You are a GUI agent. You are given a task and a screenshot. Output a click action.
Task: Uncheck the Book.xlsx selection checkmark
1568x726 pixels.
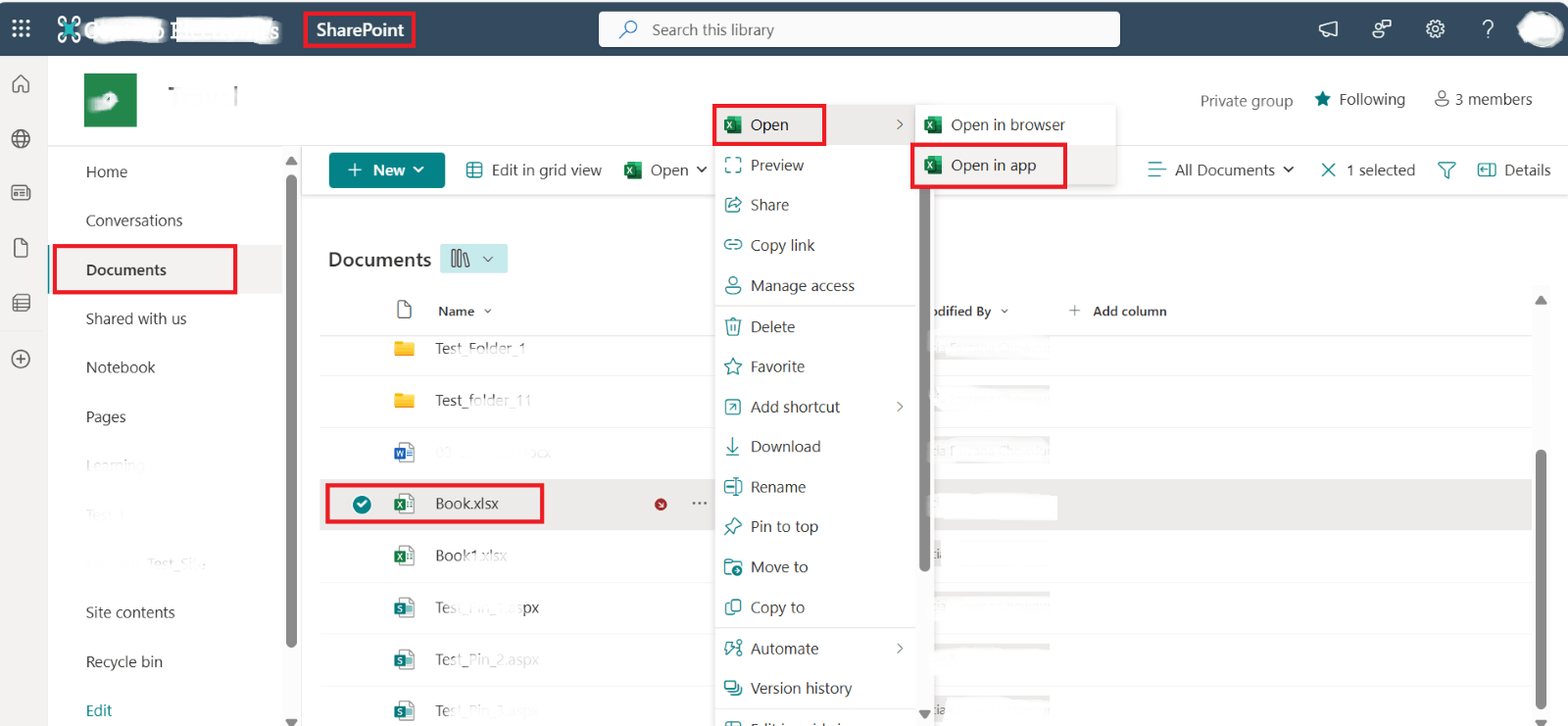(x=362, y=505)
